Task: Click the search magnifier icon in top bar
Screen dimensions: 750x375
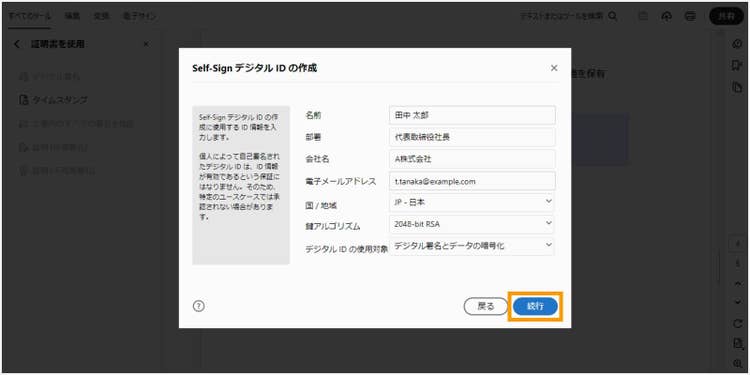Action: pos(612,16)
